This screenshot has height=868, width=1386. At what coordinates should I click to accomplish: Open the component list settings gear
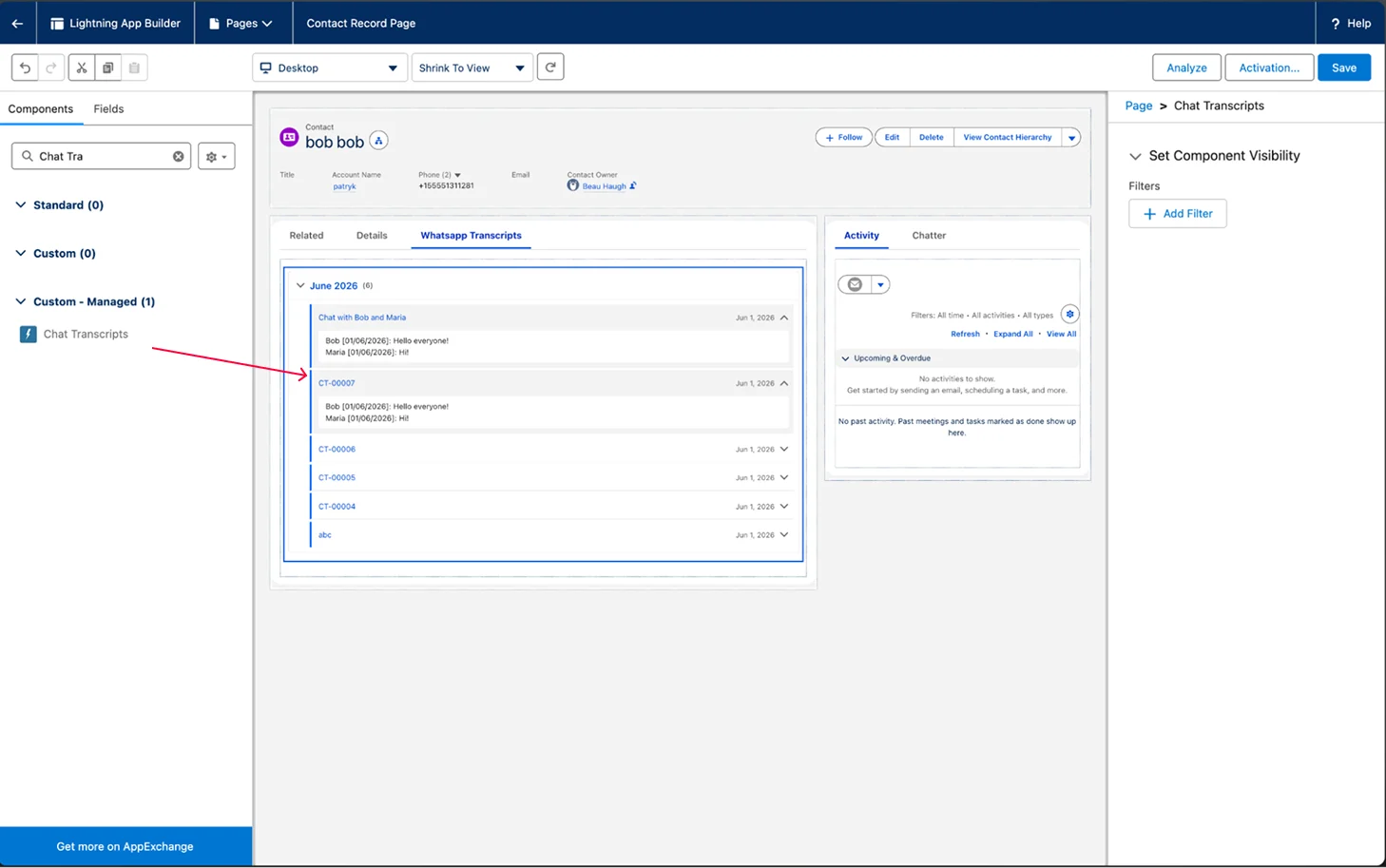pos(217,156)
